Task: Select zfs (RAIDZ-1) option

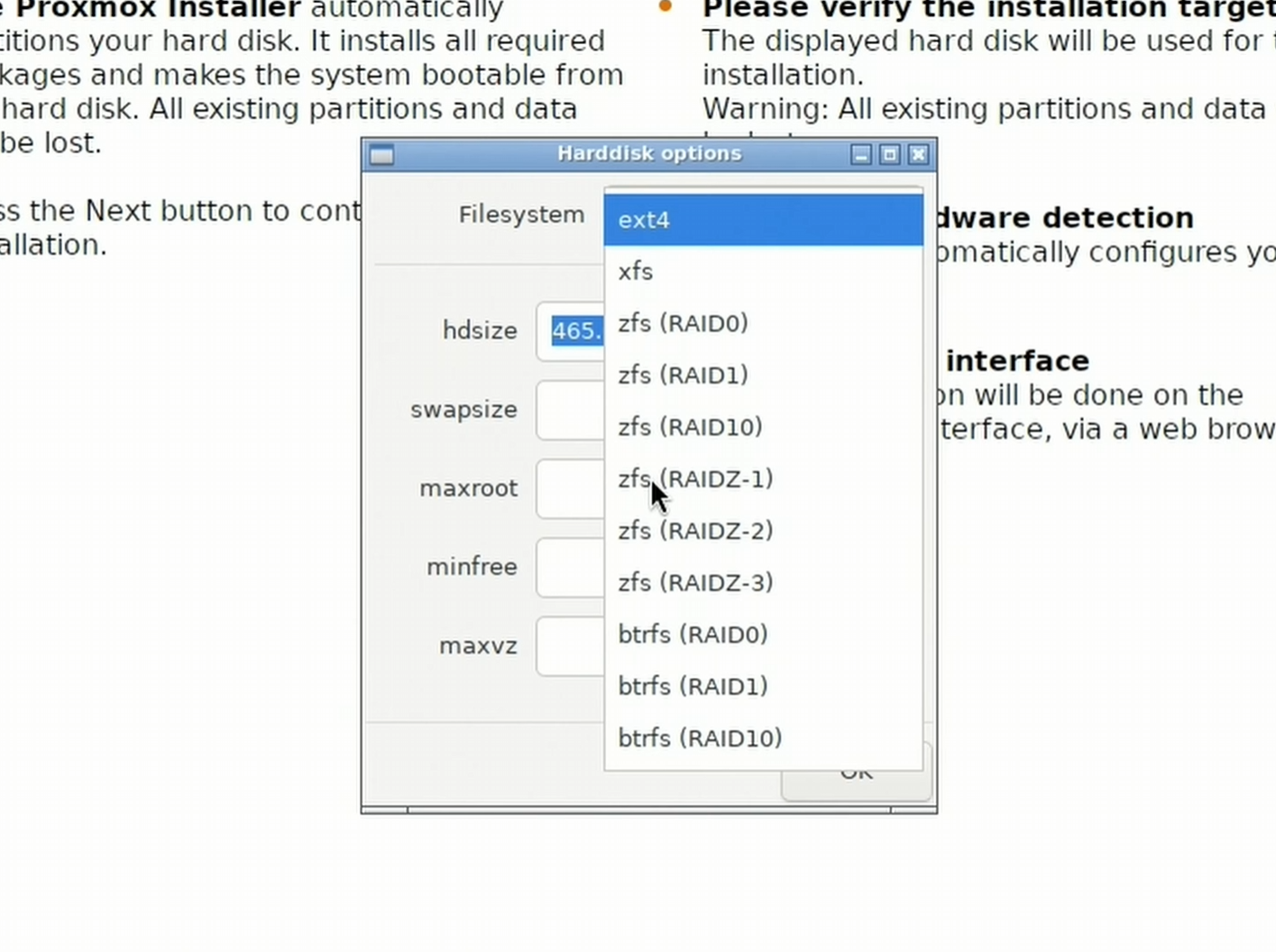Action: 763,479
